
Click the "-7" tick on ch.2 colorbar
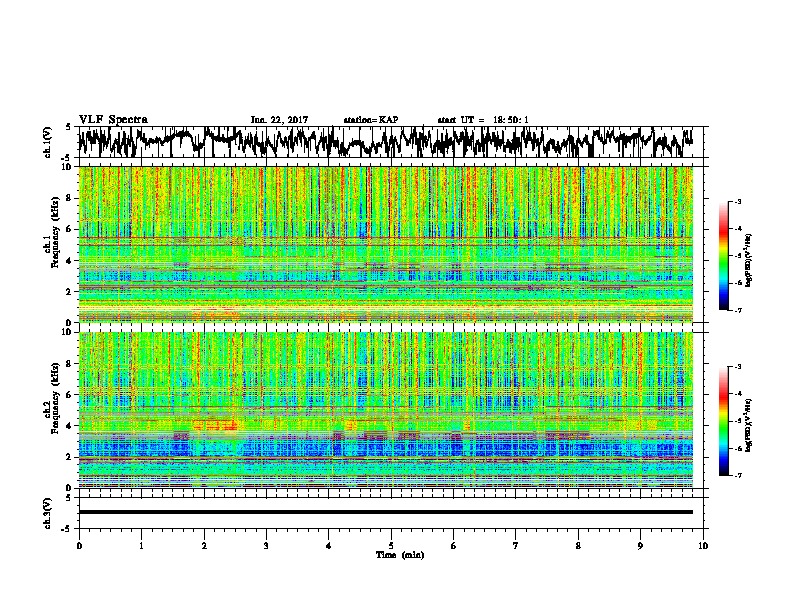[737, 475]
